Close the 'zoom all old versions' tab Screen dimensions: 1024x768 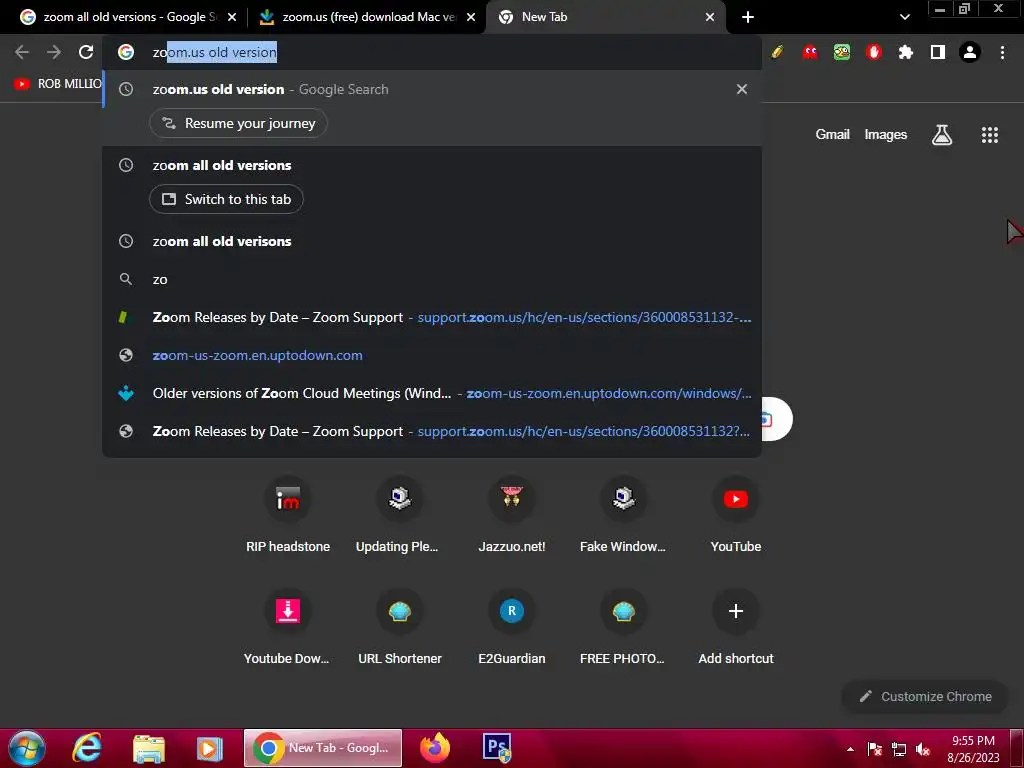pos(232,17)
